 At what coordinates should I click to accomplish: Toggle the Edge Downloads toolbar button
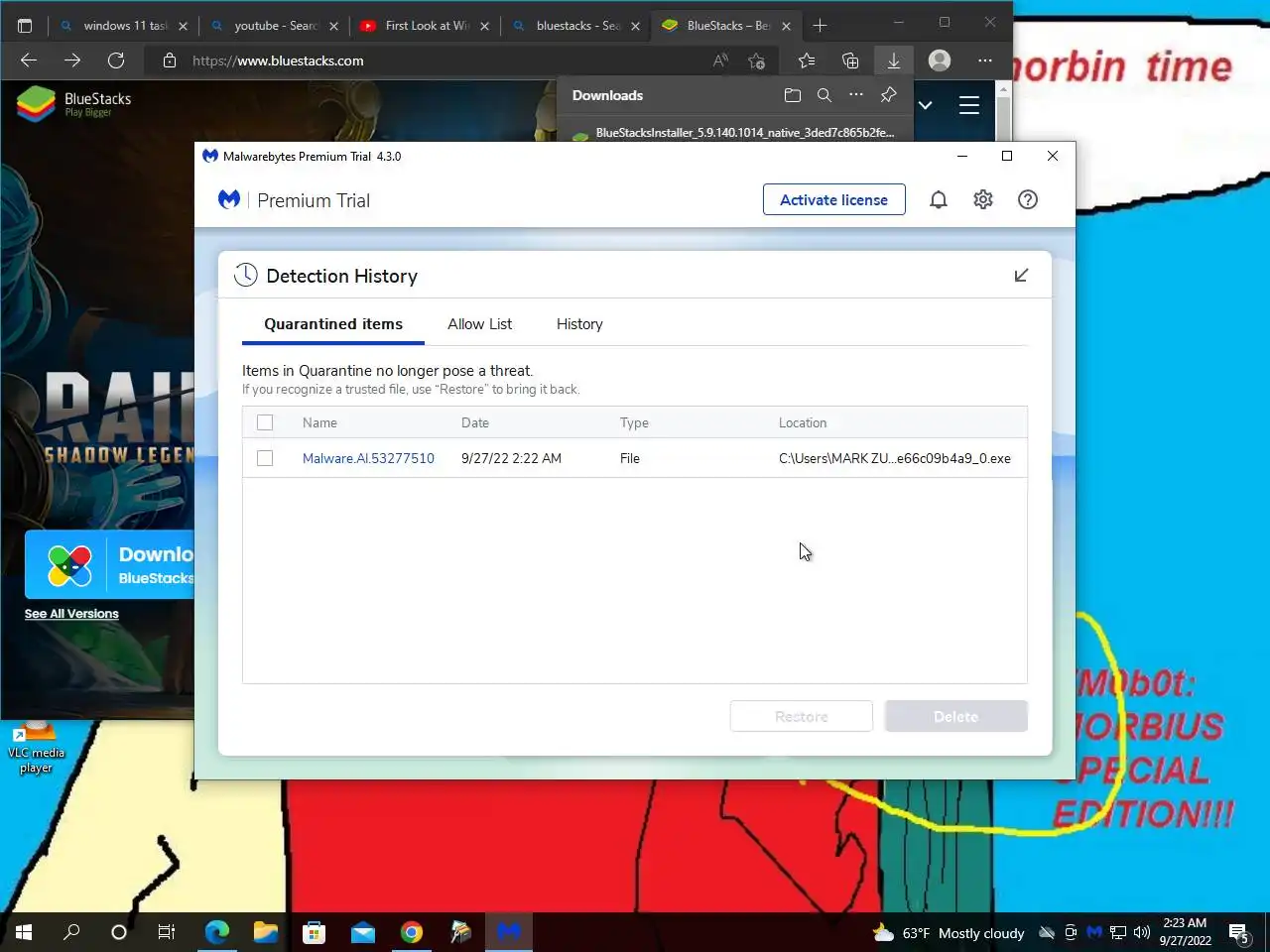click(894, 60)
